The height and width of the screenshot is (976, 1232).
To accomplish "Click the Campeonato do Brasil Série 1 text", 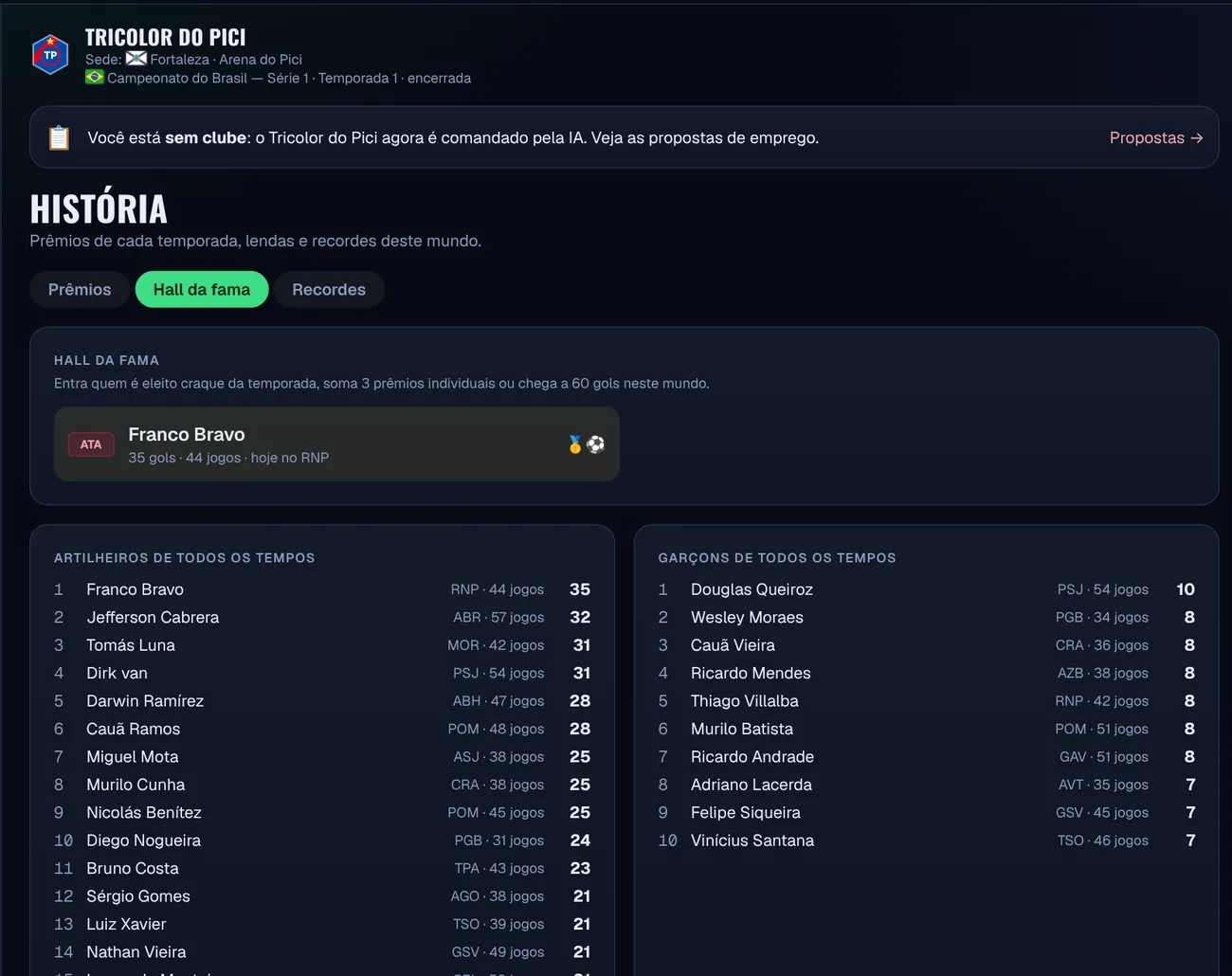I will pos(208,78).
